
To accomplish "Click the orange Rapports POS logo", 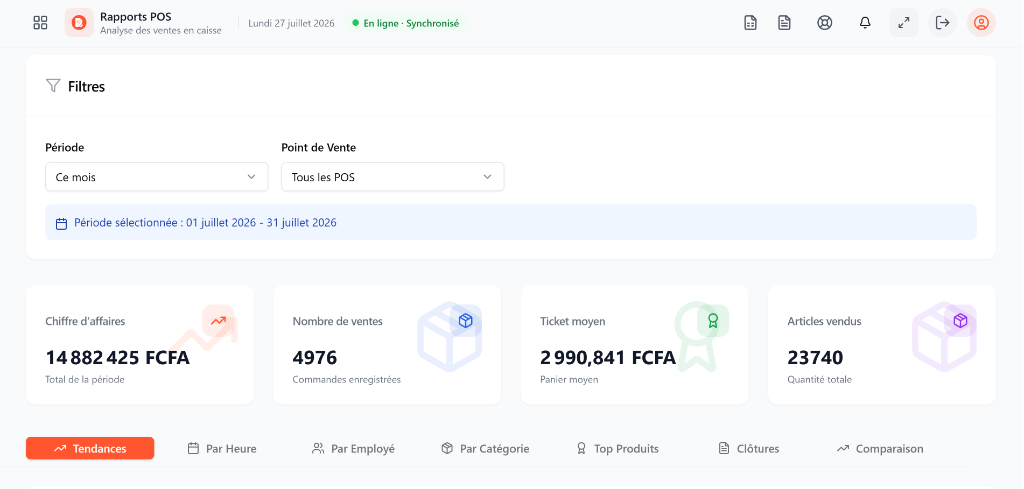I will 78,23.
